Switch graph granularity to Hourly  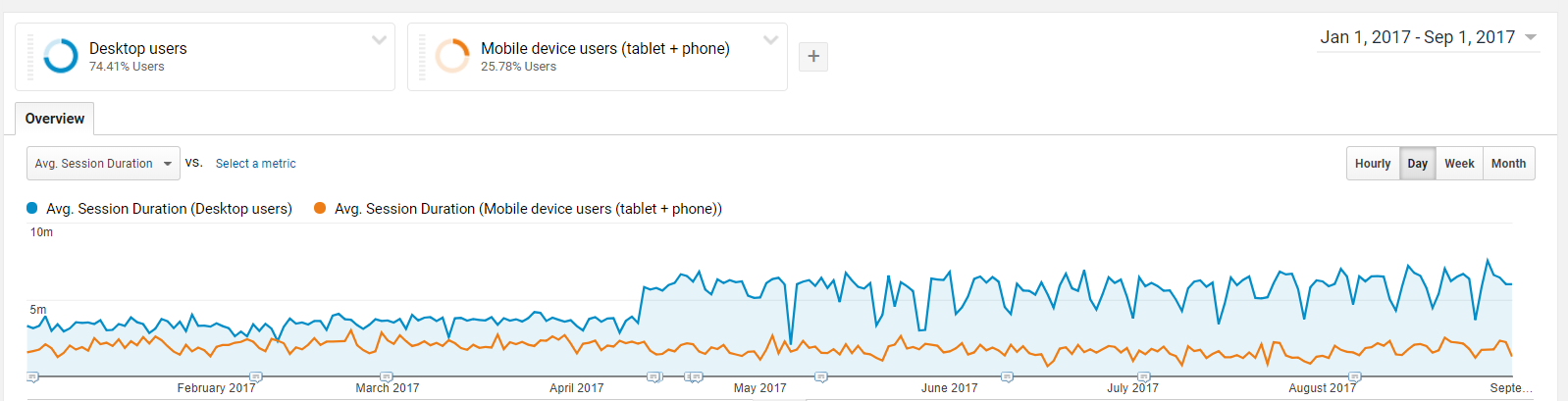pos(1373,164)
